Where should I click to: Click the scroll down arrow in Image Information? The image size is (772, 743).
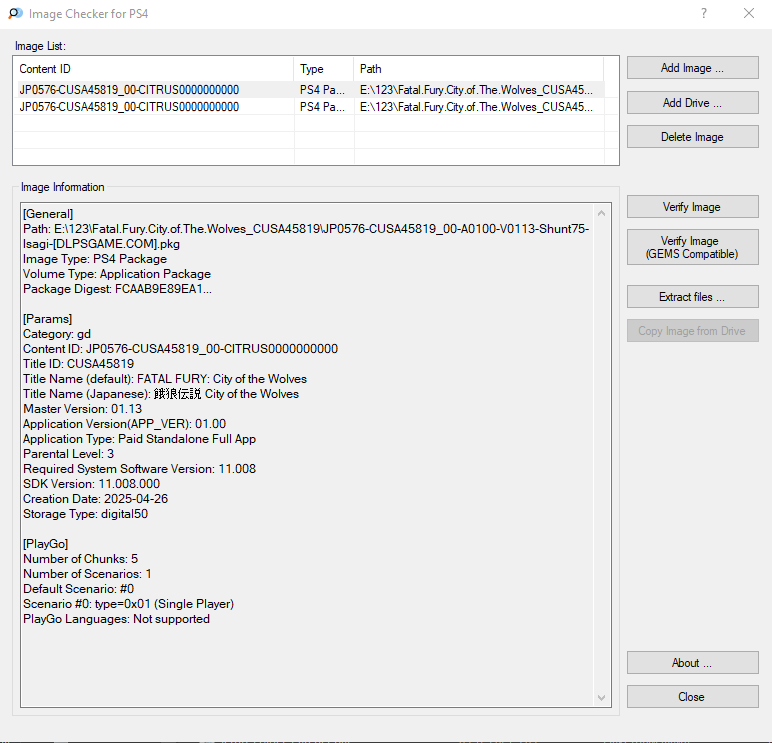point(601,698)
